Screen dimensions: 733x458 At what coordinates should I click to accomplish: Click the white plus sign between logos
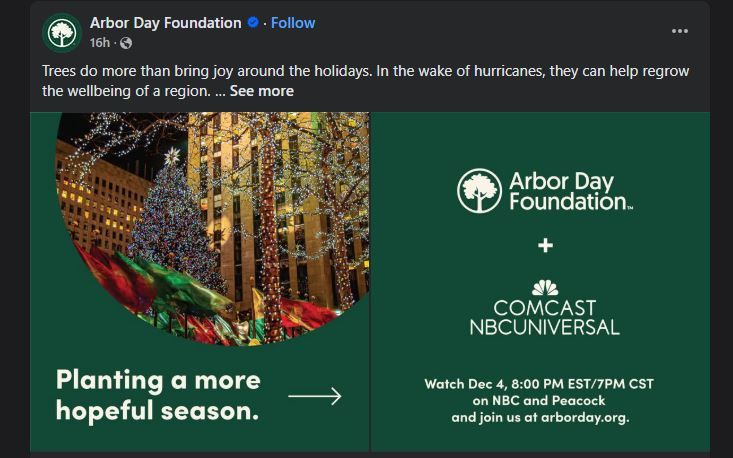tap(545, 246)
